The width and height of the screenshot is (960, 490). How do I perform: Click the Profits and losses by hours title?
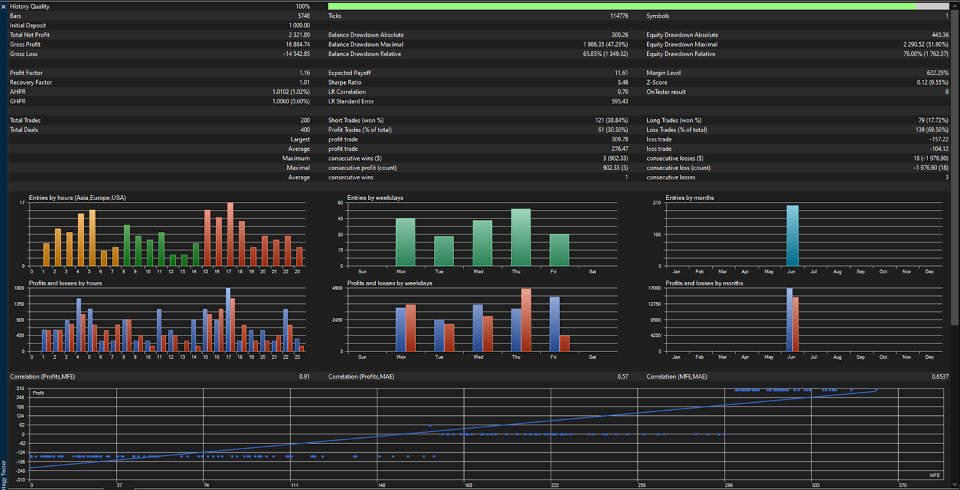coord(66,283)
